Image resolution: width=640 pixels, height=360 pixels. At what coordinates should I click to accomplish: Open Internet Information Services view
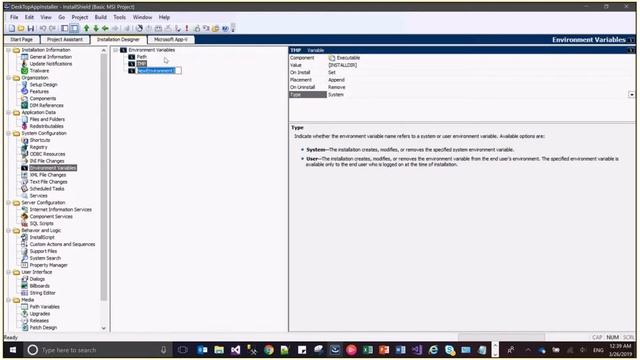(x=60, y=209)
